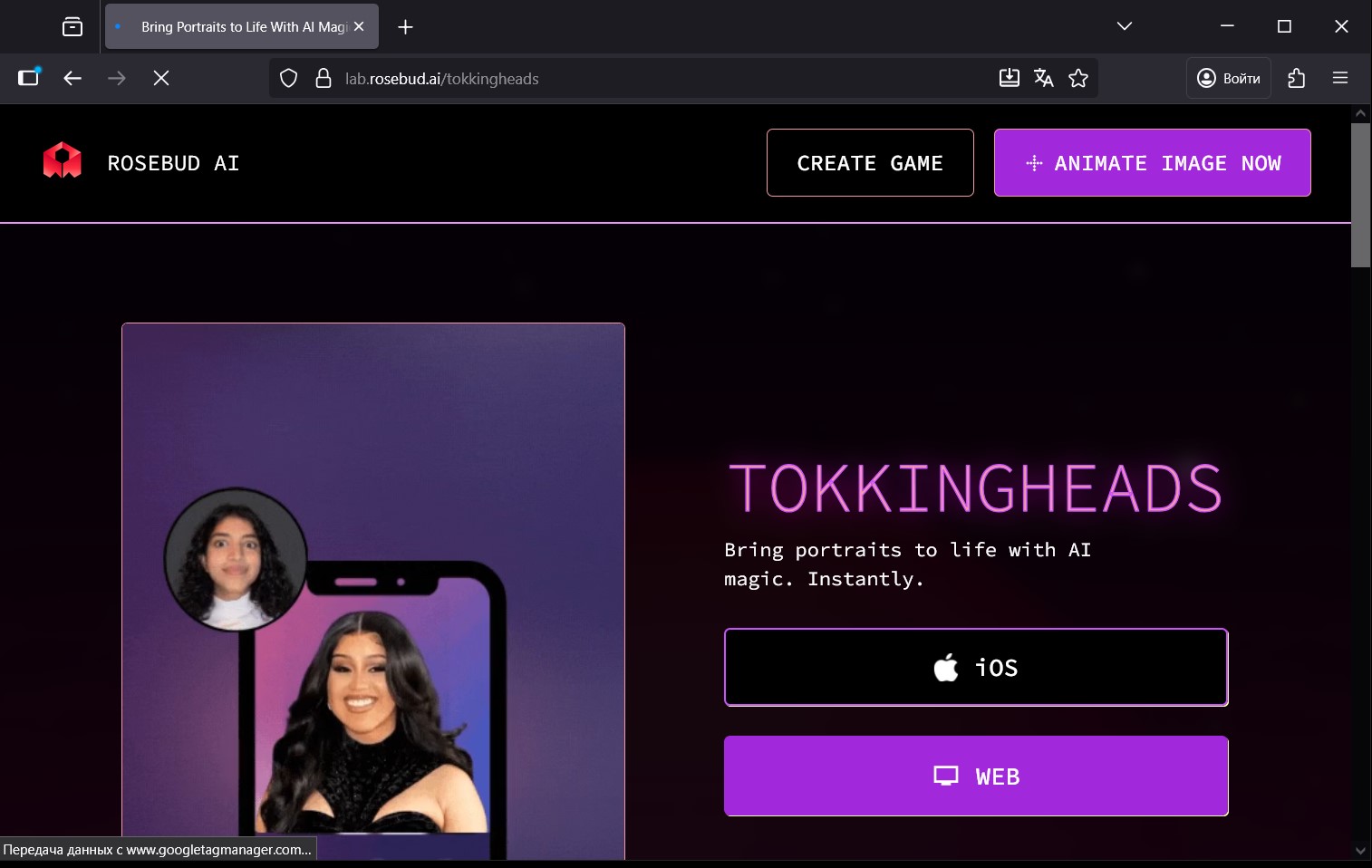Open the tracking protection shield icon

pyautogui.click(x=288, y=79)
